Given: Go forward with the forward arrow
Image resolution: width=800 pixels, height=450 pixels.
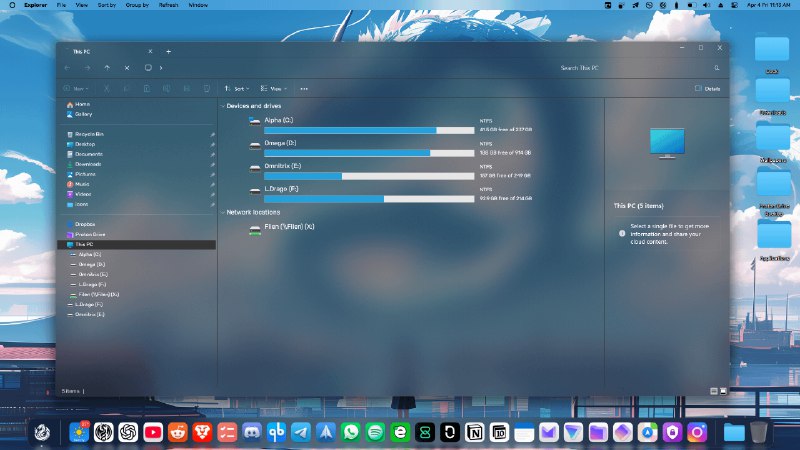Looking at the screenshot, I should pyautogui.click(x=87, y=68).
